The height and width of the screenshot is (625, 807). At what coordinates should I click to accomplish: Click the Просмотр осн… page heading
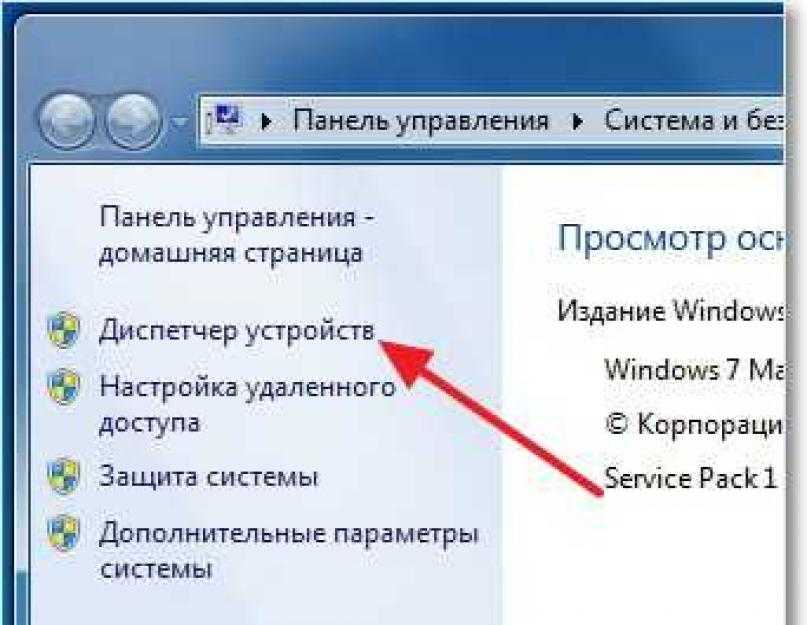[671, 239]
